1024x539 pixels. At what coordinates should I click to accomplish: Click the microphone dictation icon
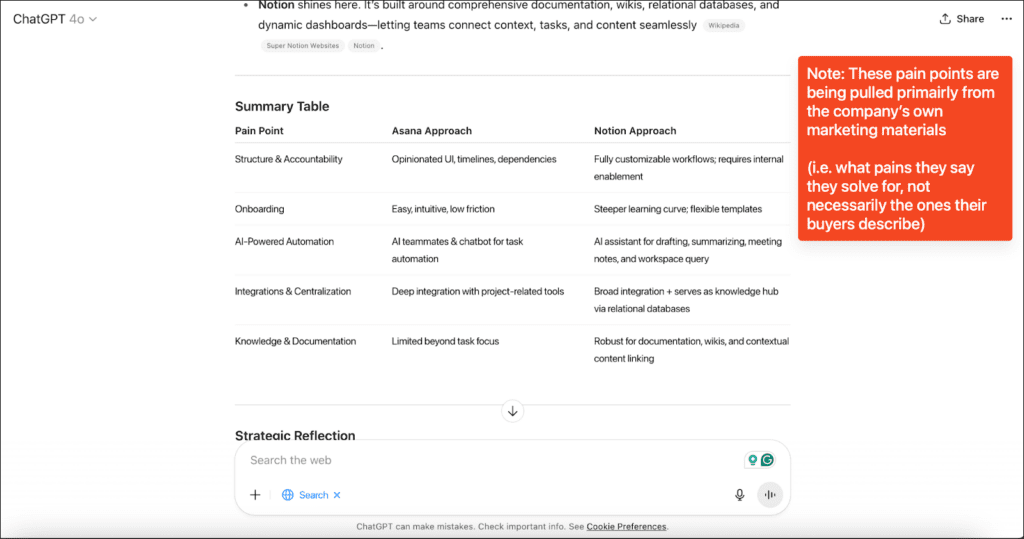740,495
